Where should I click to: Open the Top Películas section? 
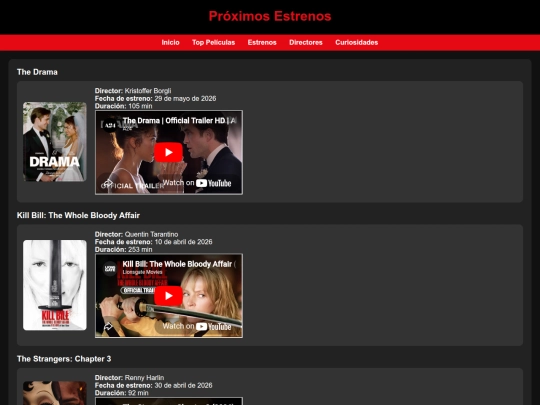point(214,42)
